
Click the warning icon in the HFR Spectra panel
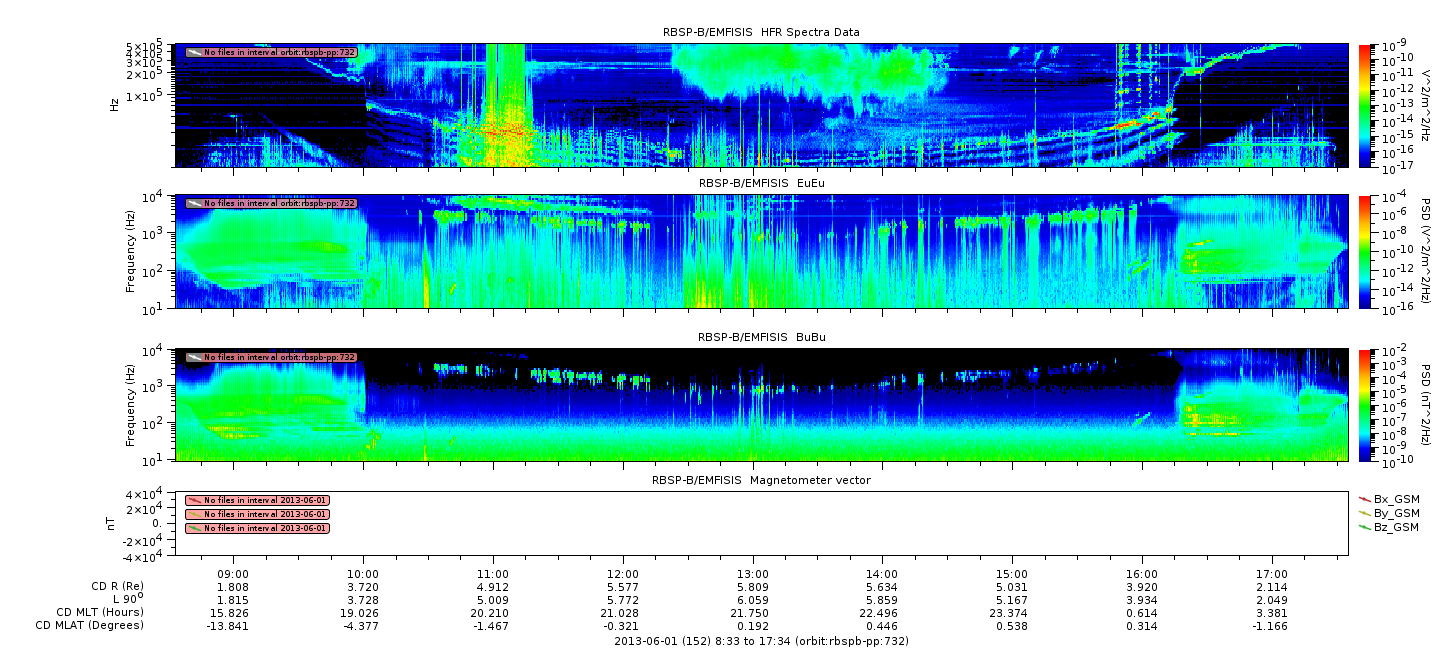(x=194, y=52)
